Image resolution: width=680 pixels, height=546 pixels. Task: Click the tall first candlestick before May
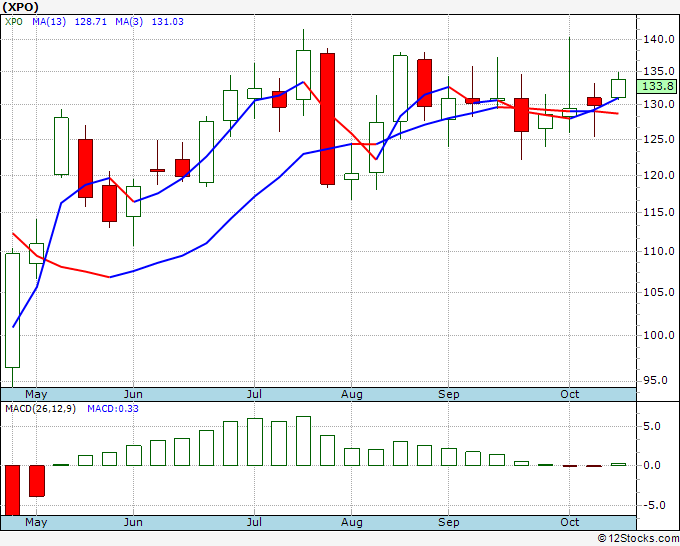click(x=12, y=310)
